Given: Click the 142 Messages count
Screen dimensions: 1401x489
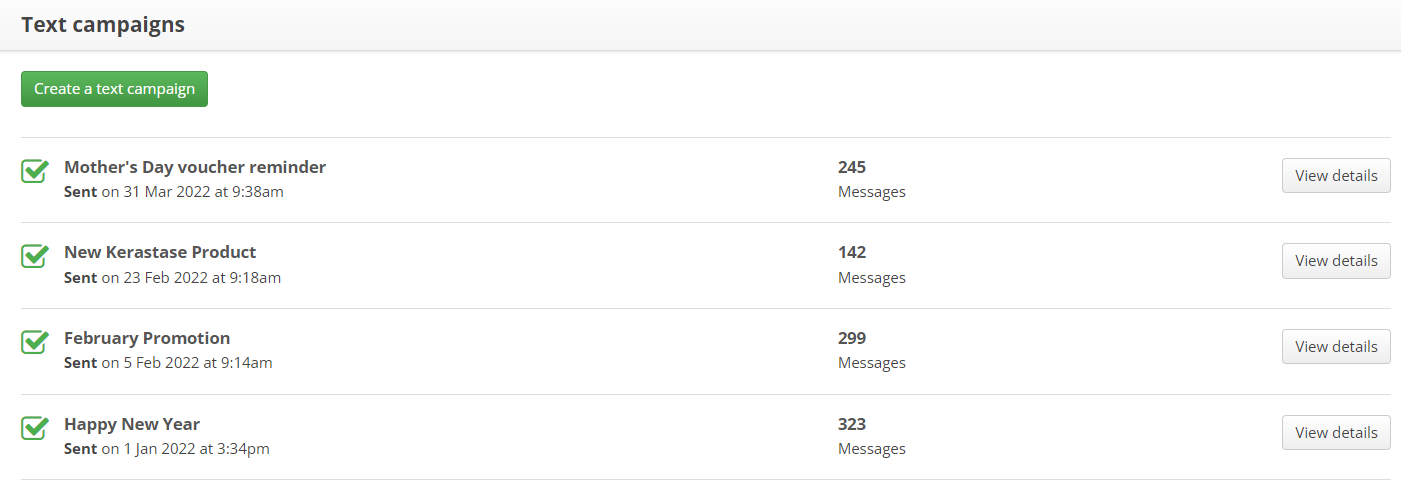Looking at the screenshot, I should coord(872,264).
